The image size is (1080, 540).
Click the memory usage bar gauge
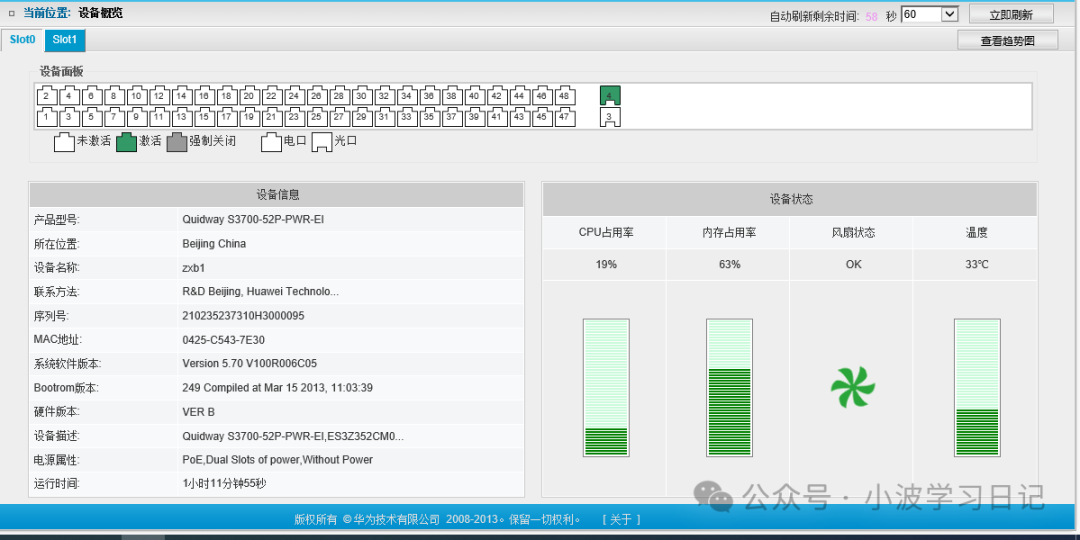(x=729, y=388)
